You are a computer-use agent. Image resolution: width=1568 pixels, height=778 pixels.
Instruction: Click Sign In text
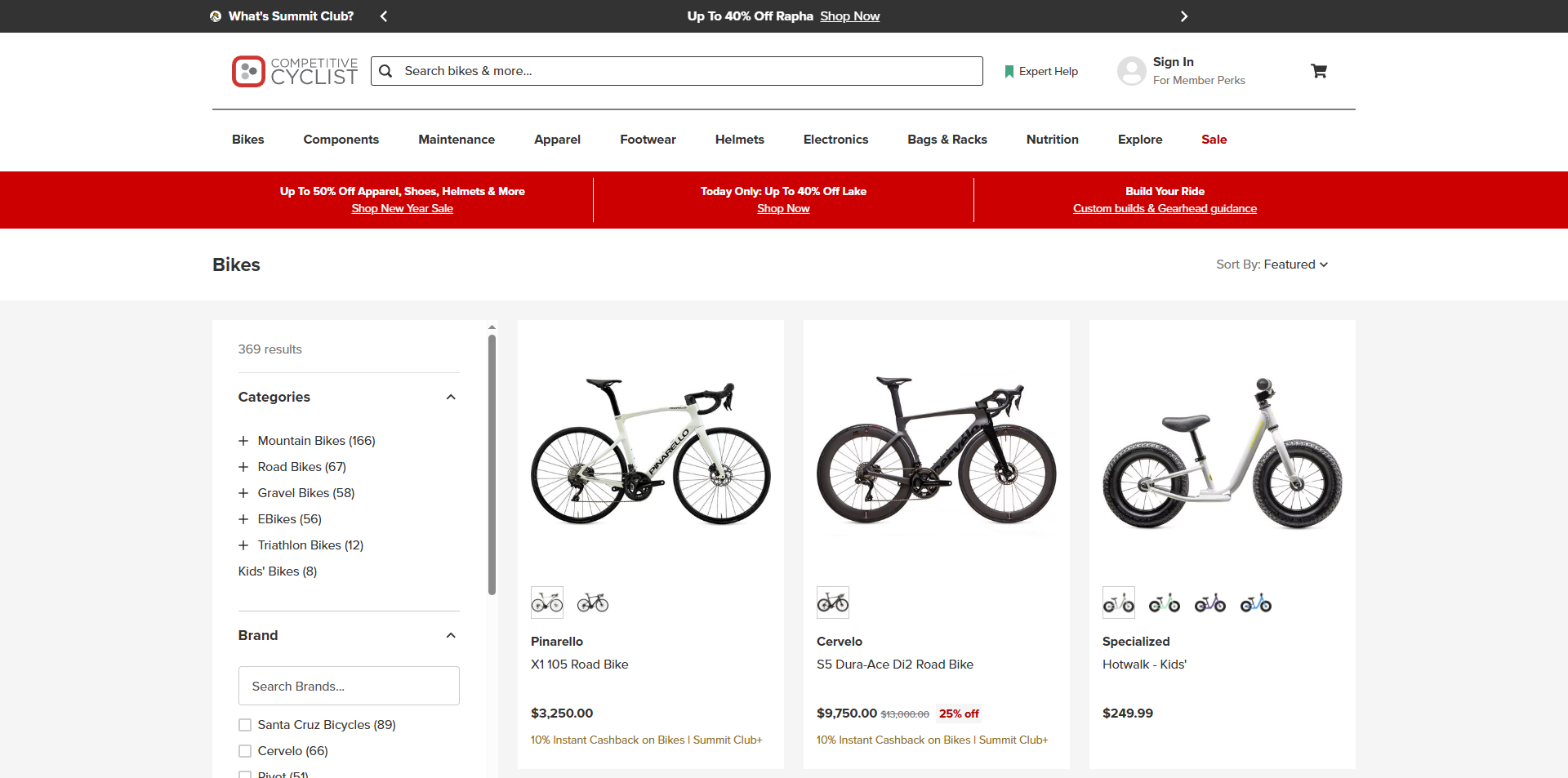coord(1174,62)
